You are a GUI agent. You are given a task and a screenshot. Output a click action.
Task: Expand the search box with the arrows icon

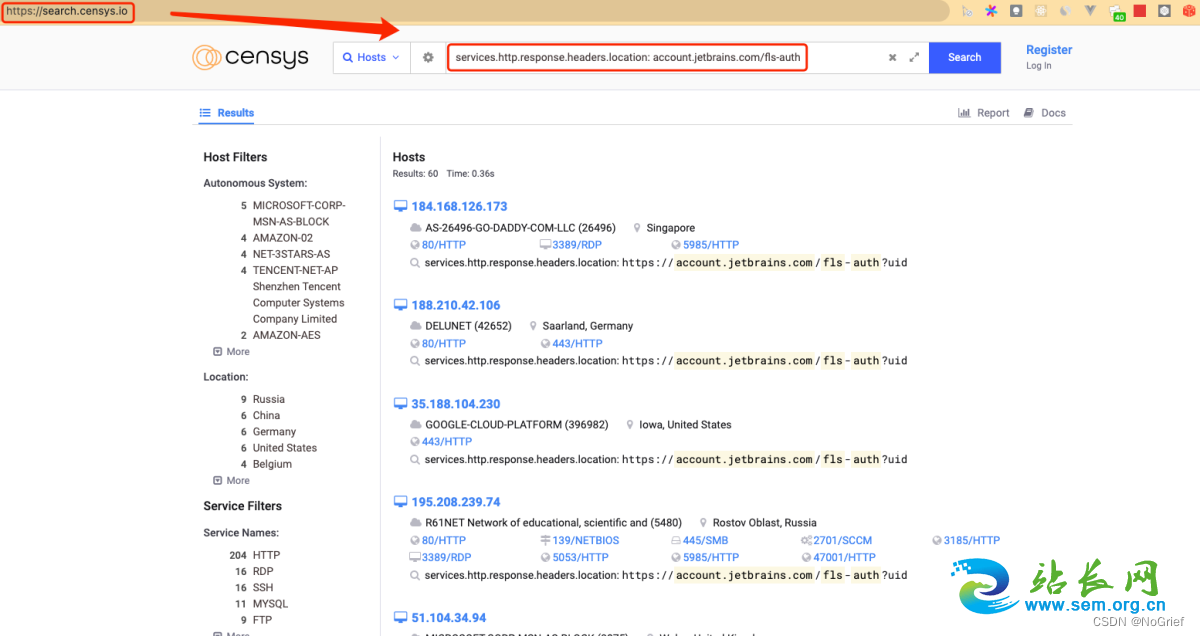[x=914, y=58]
